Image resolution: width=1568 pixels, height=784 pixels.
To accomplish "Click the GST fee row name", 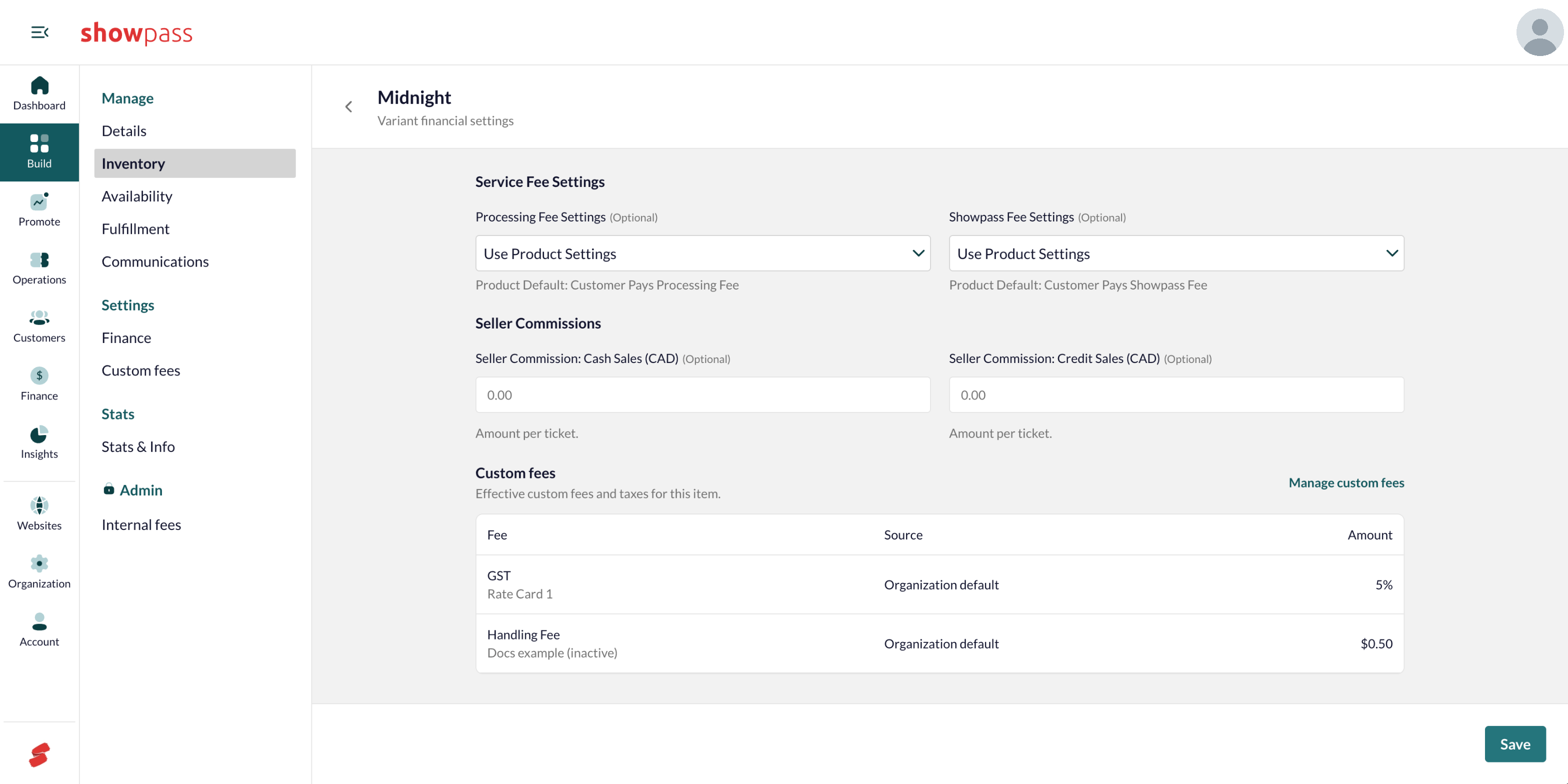I will 498,575.
